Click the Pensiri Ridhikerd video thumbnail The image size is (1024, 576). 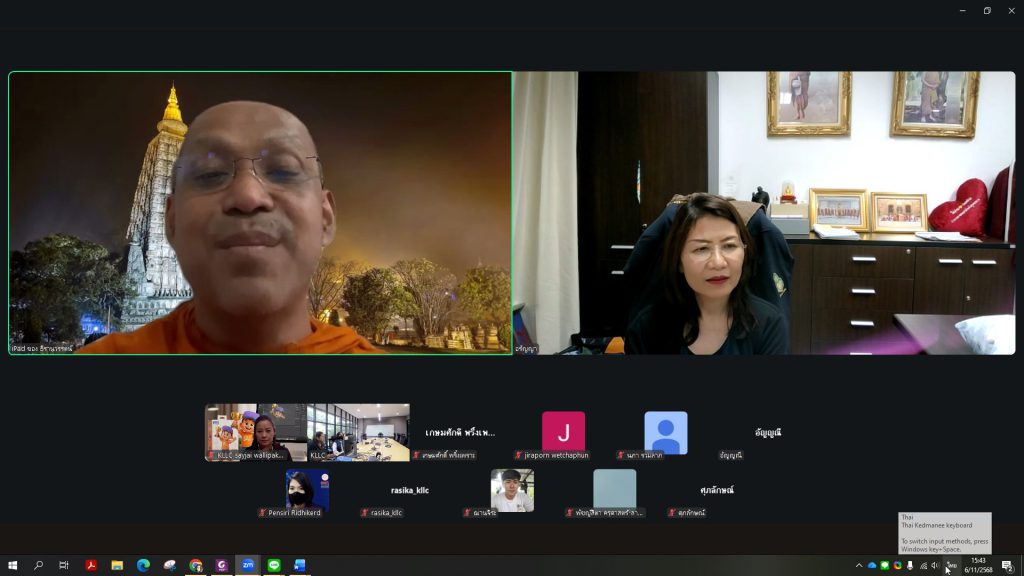(x=307, y=491)
